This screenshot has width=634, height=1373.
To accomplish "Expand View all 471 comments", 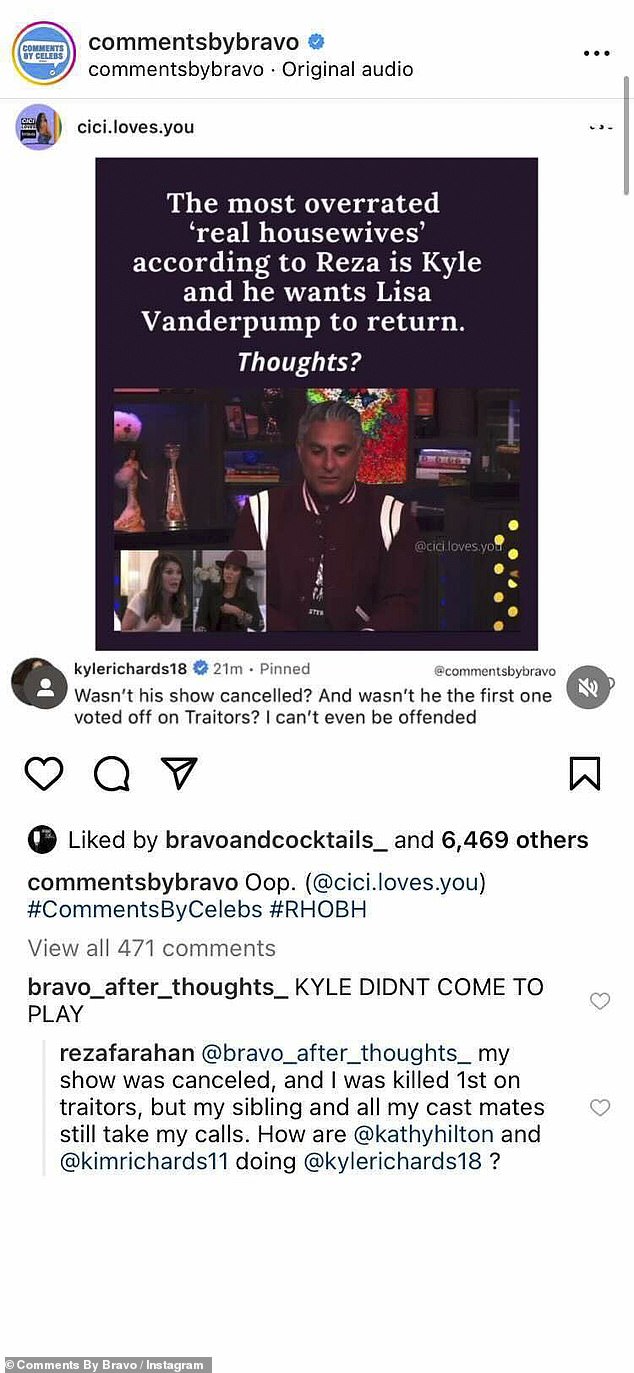I will [x=152, y=948].
